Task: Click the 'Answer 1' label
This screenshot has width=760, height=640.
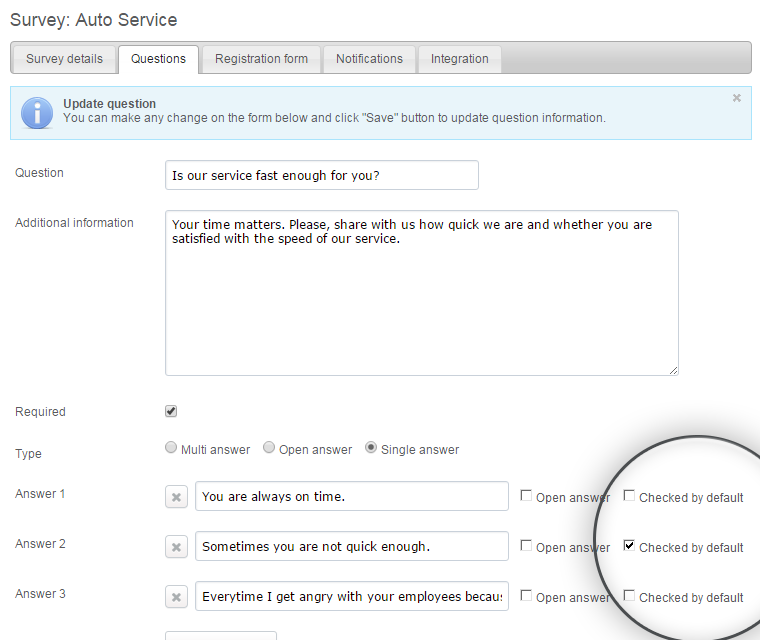Action: (40, 494)
